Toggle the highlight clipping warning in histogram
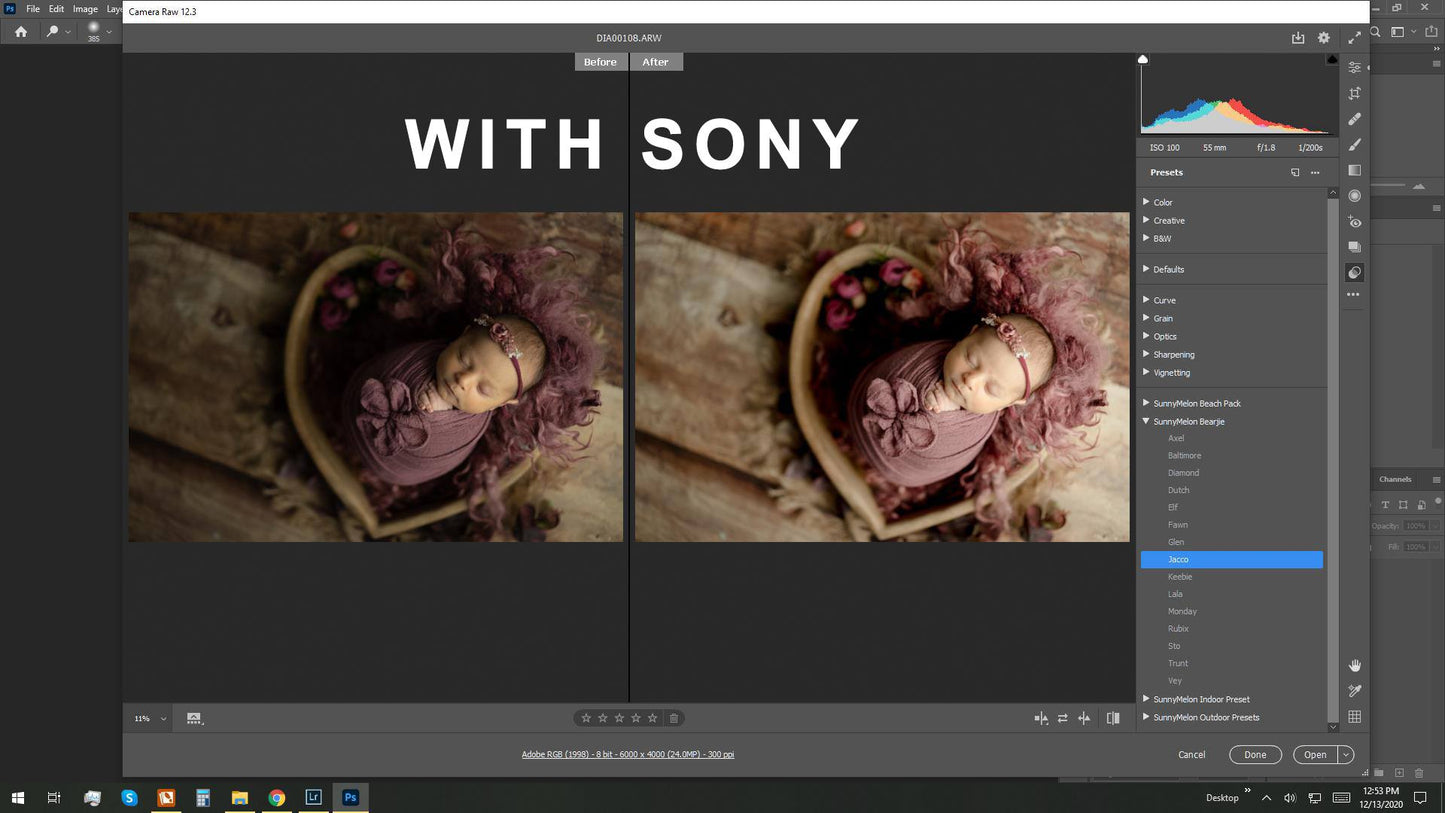Image resolution: width=1445 pixels, height=813 pixels. tap(1332, 60)
